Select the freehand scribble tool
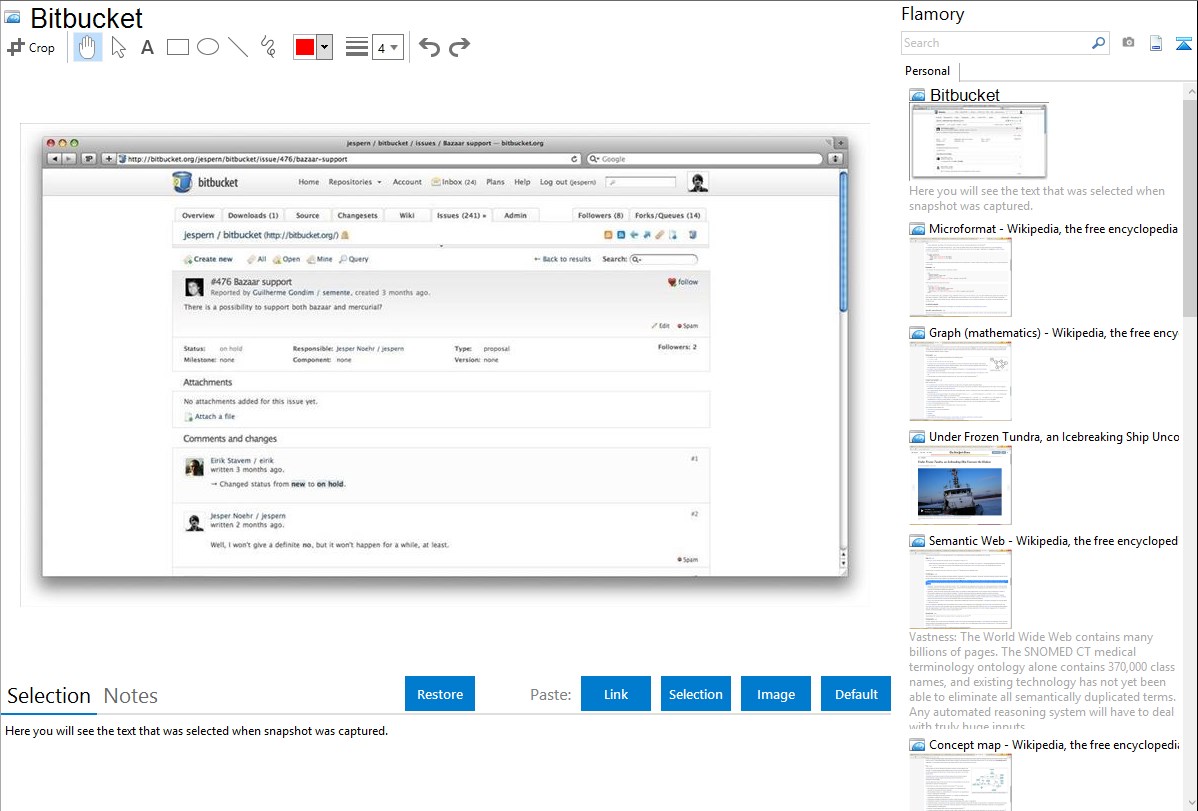 [x=268, y=47]
